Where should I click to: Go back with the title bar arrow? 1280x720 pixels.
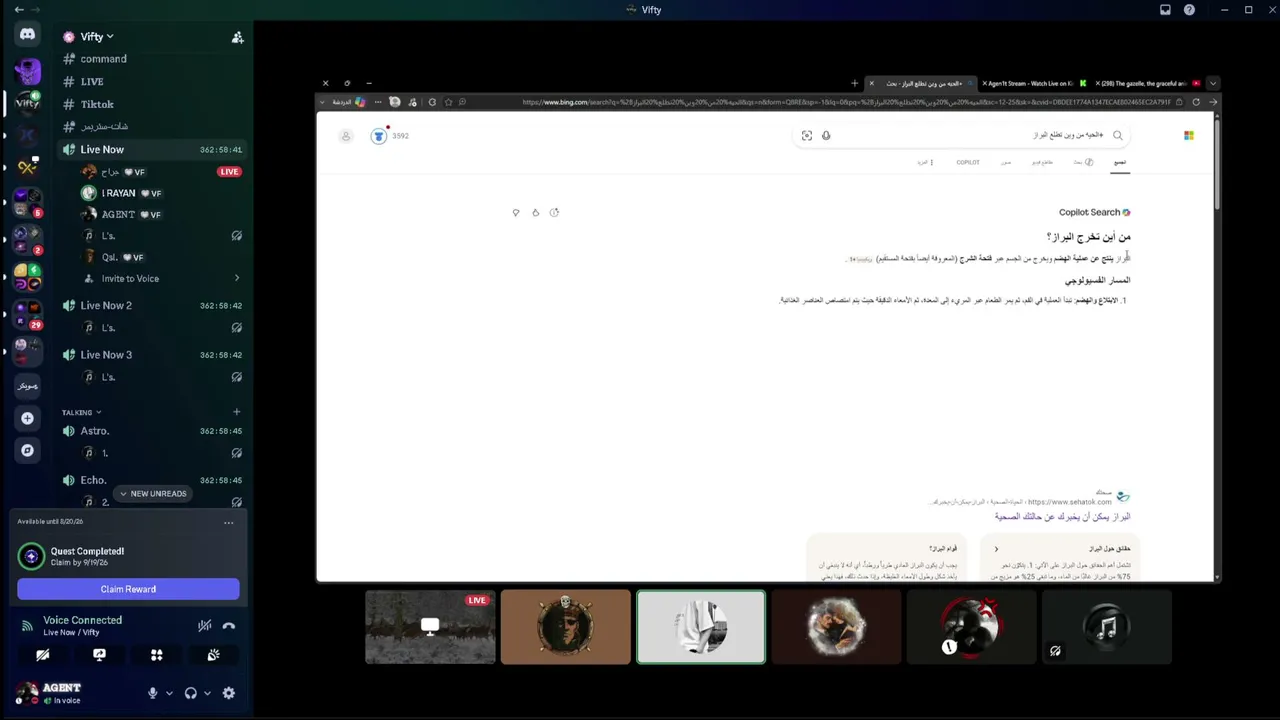point(19,10)
